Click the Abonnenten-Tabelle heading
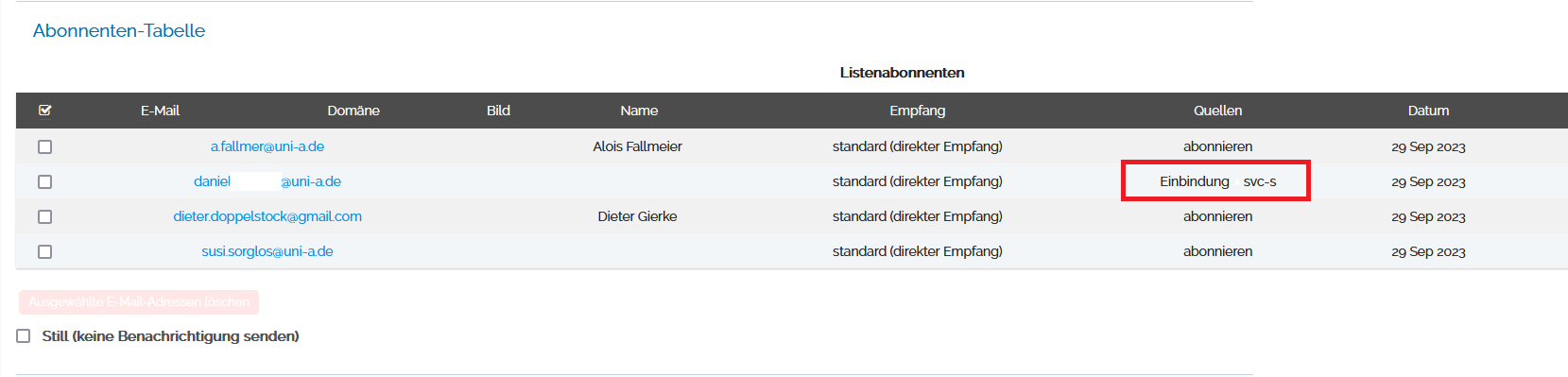This screenshot has width=1568, height=377. click(119, 30)
